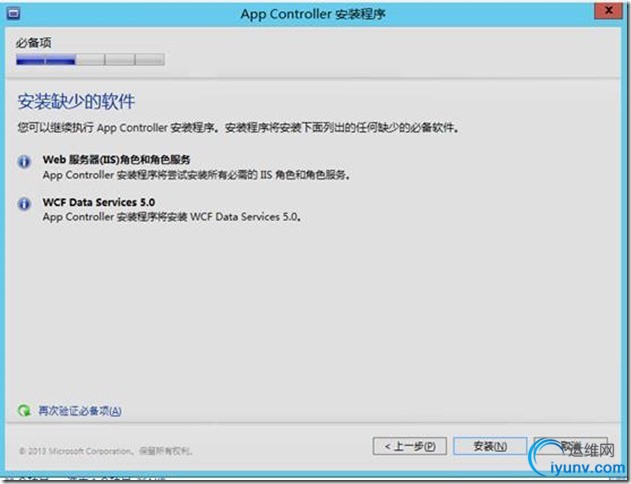This screenshot has height=484, width=631.
Task: Close the App Controller setup window
Action: [609, 10]
